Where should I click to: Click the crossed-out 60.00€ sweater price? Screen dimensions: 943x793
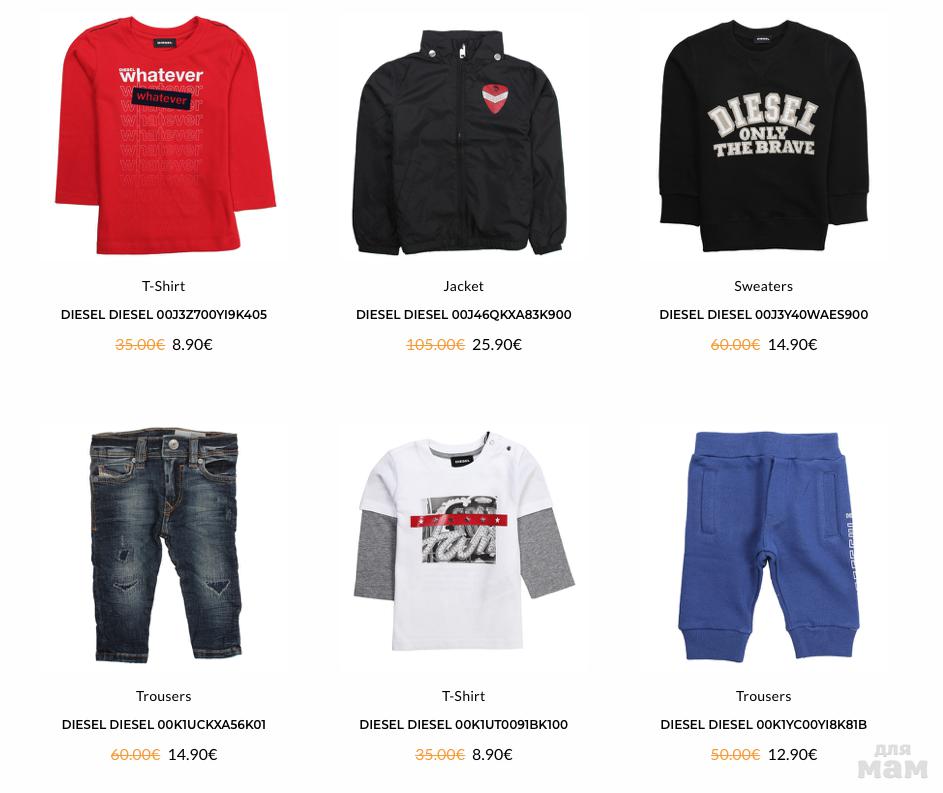735,344
